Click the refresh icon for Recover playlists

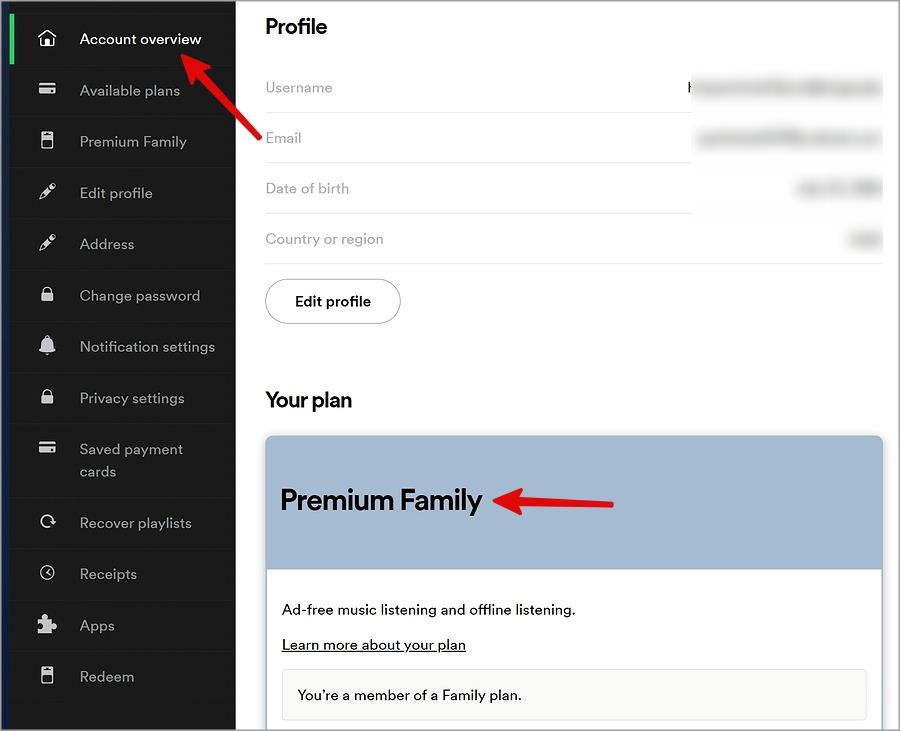47,522
